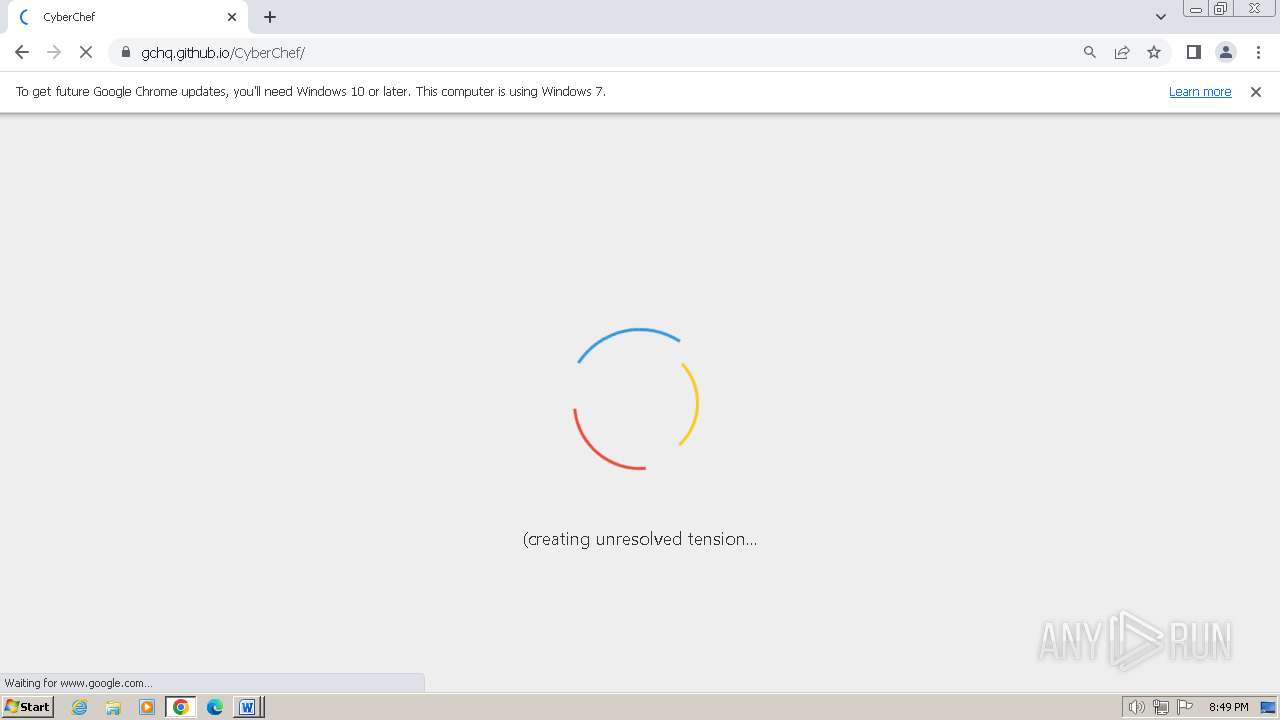
Task: Click the system clock showing 8:49 PM
Action: point(1228,707)
